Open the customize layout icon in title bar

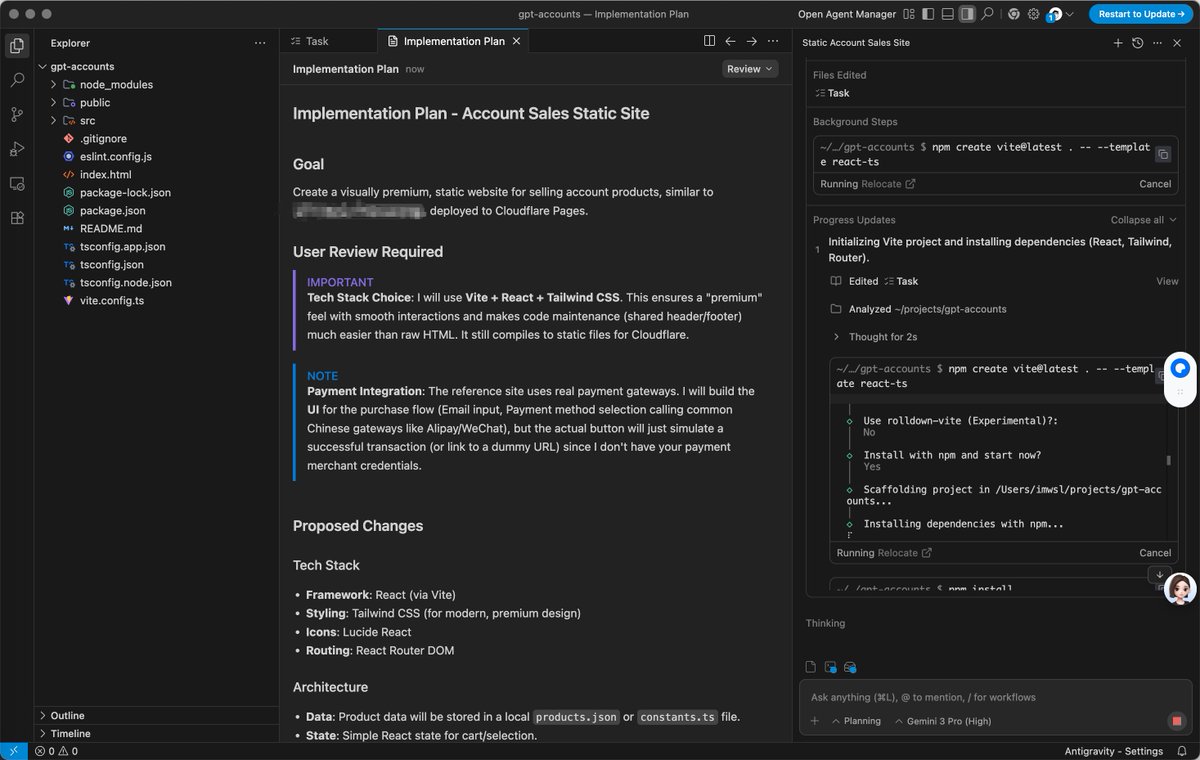(x=909, y=14)
